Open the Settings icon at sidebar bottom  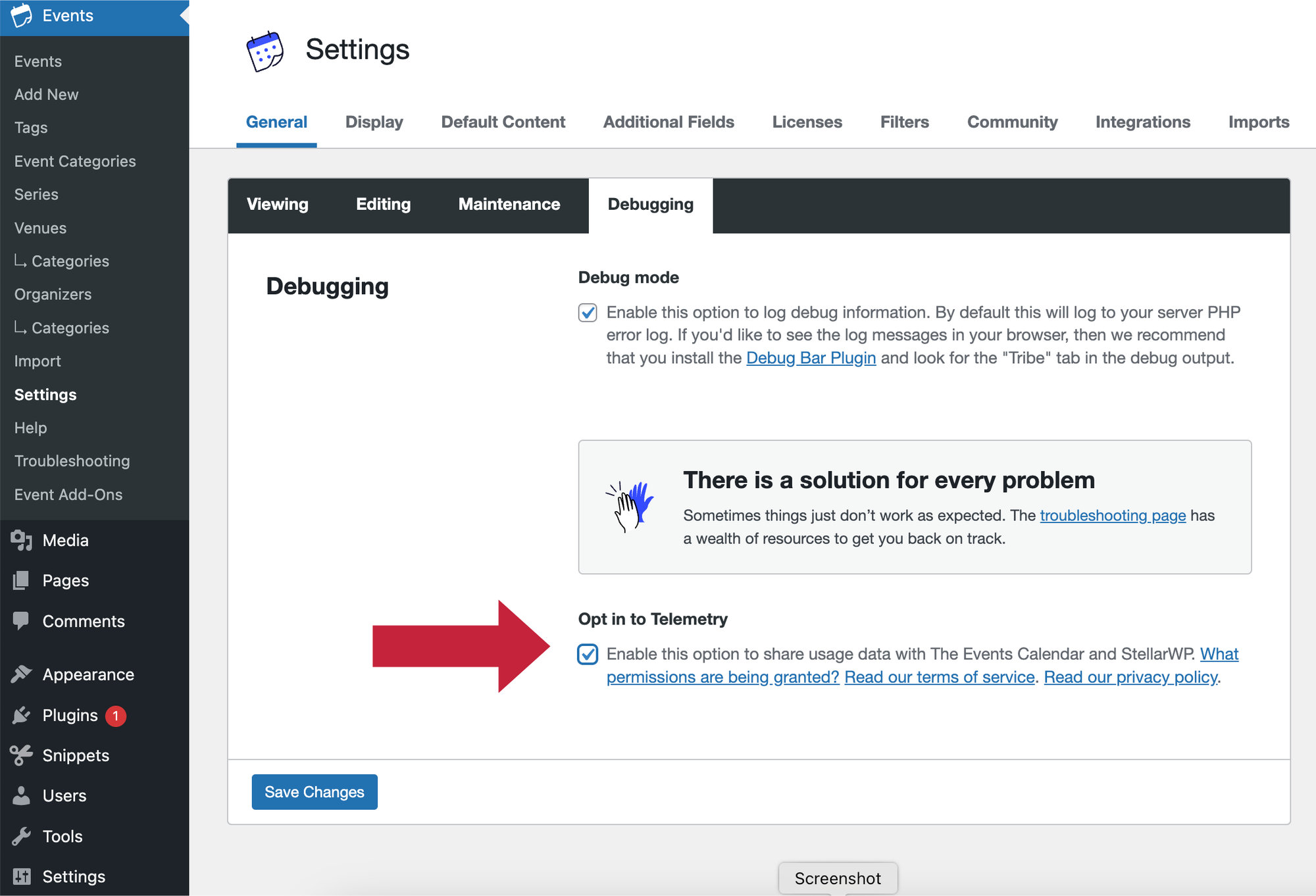coord(22,876)
